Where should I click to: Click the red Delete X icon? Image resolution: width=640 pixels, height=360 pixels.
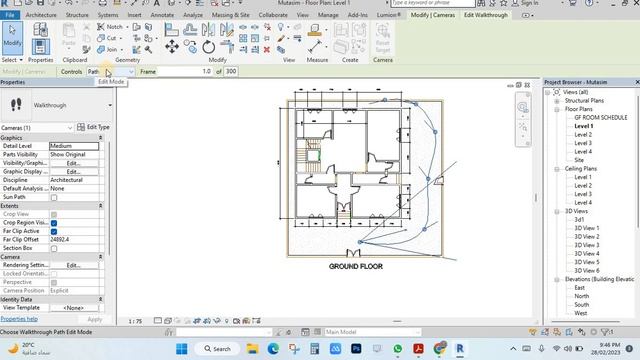coord(267,49)
